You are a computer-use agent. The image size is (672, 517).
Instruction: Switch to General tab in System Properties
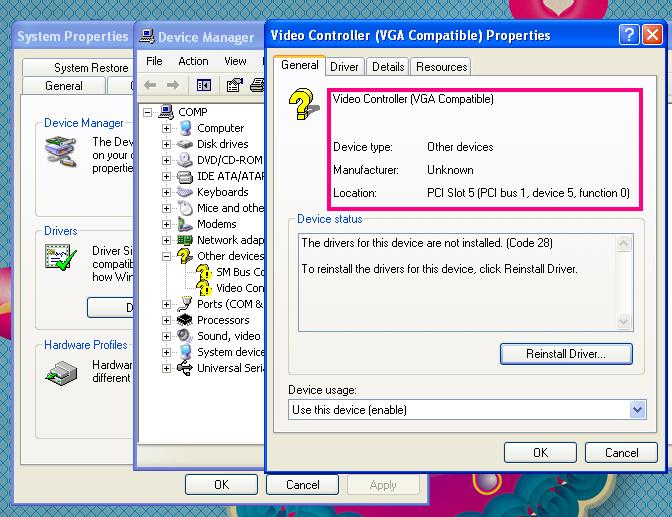[x=64, y=86]
